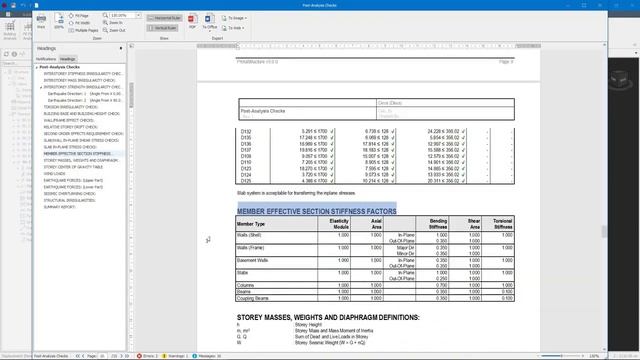Click the Messages indicator in status bar

pyautogui.click(x=207, y=356)
